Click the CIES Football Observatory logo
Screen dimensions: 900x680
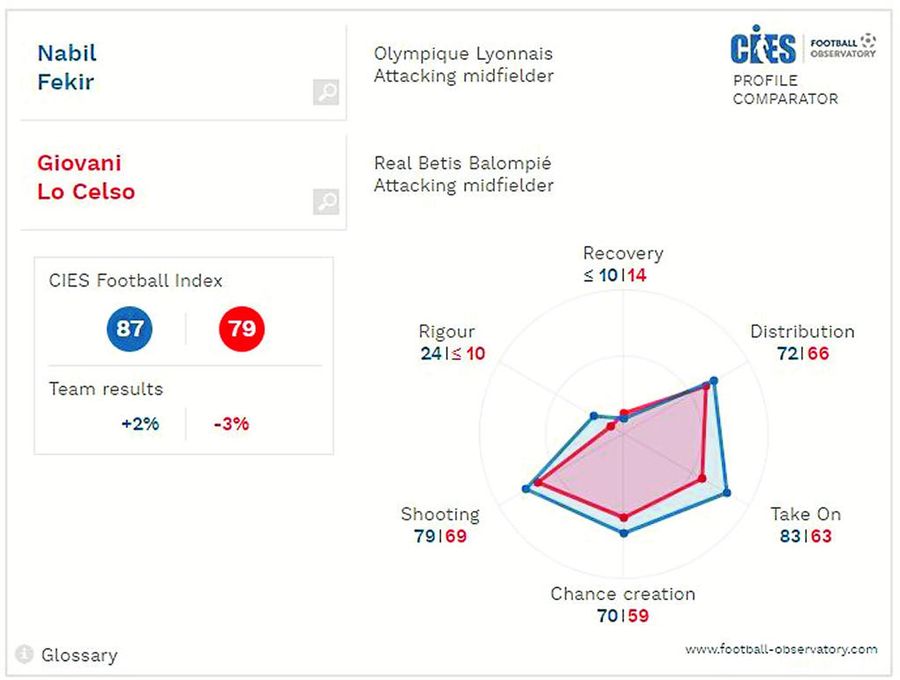pos(803,49)
